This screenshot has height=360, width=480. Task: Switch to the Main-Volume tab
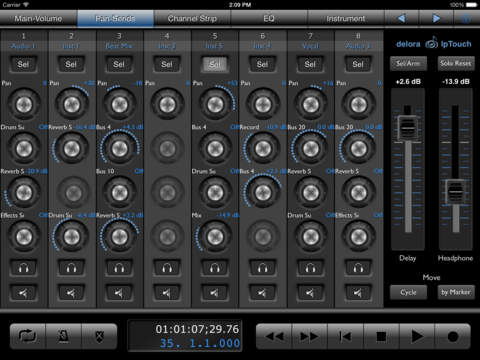coord(38,18)
